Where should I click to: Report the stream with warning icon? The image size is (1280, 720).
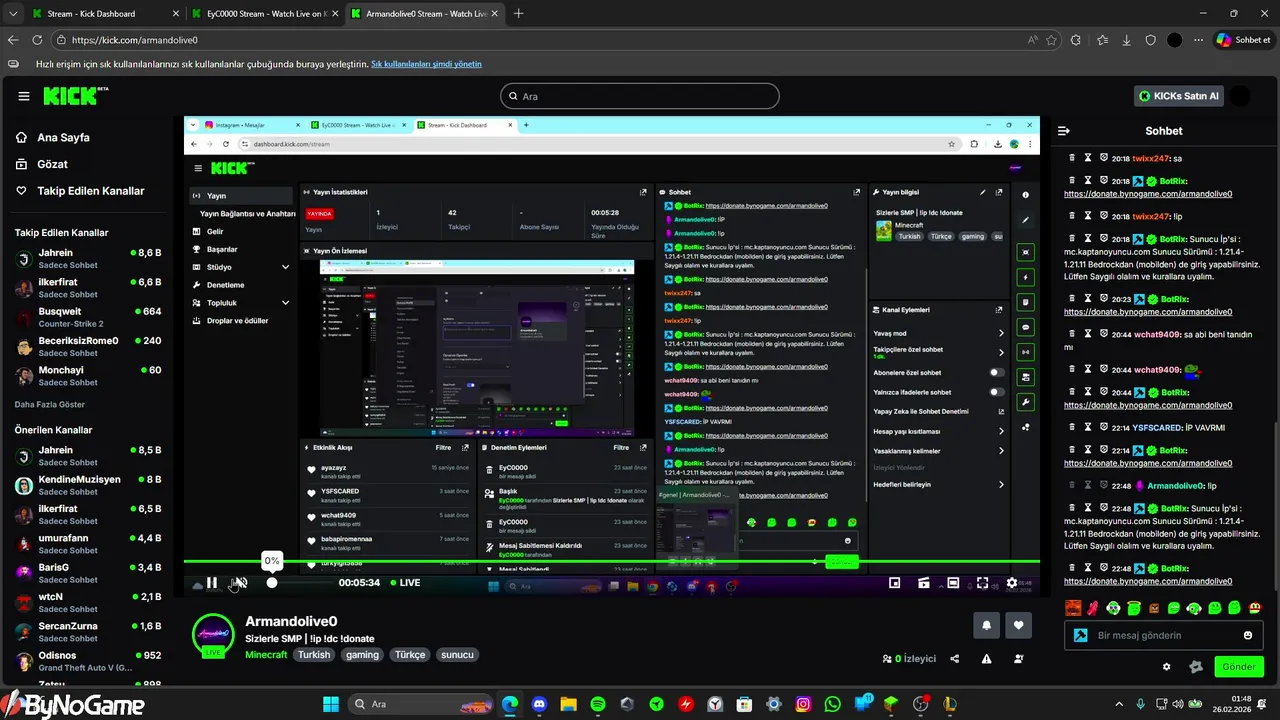987,659
